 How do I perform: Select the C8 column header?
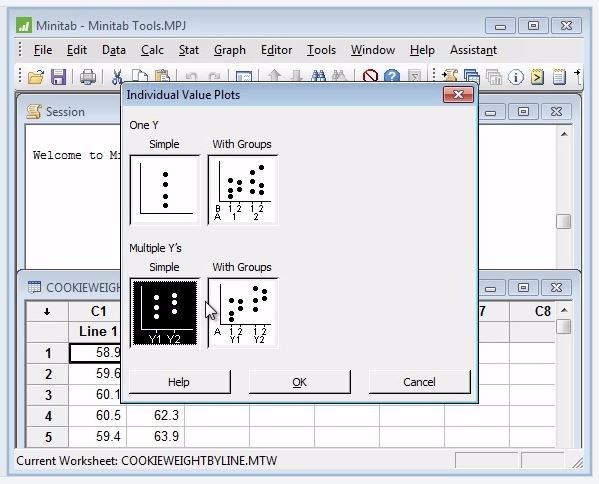click(533, 312)
